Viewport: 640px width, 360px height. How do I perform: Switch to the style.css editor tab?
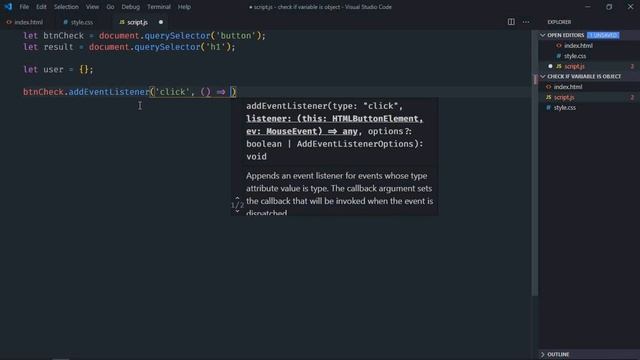[78, 22]
